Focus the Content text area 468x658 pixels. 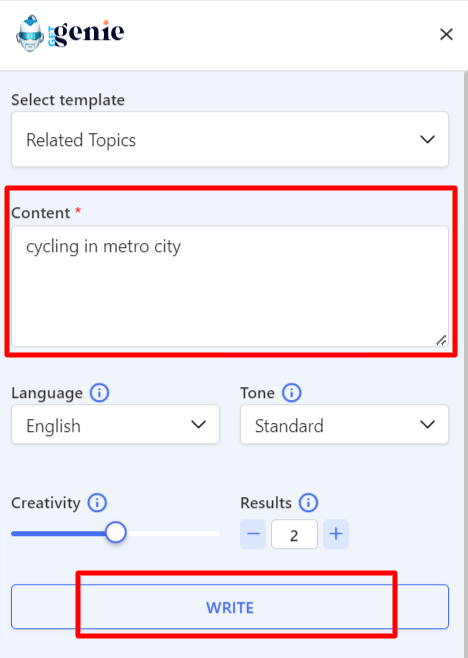[230, 286]
